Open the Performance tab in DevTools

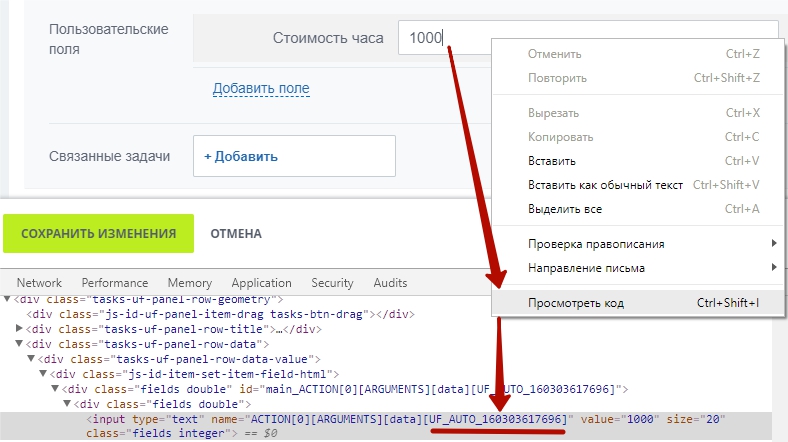pos(114,283)
